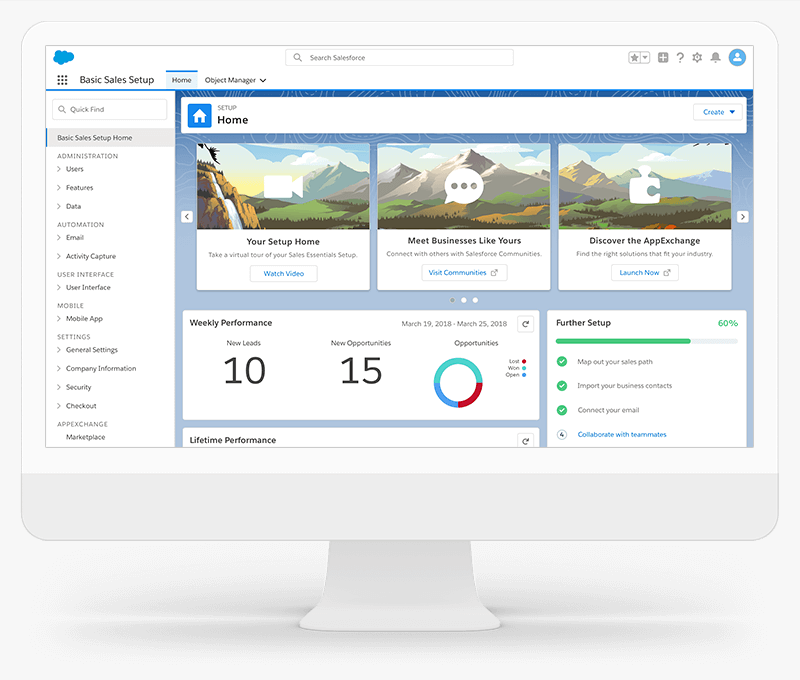Image resolution: width=800 pixels, height=680 pixels.
Task: Click the Weekly Performance date range
Action: pos(454,324)
